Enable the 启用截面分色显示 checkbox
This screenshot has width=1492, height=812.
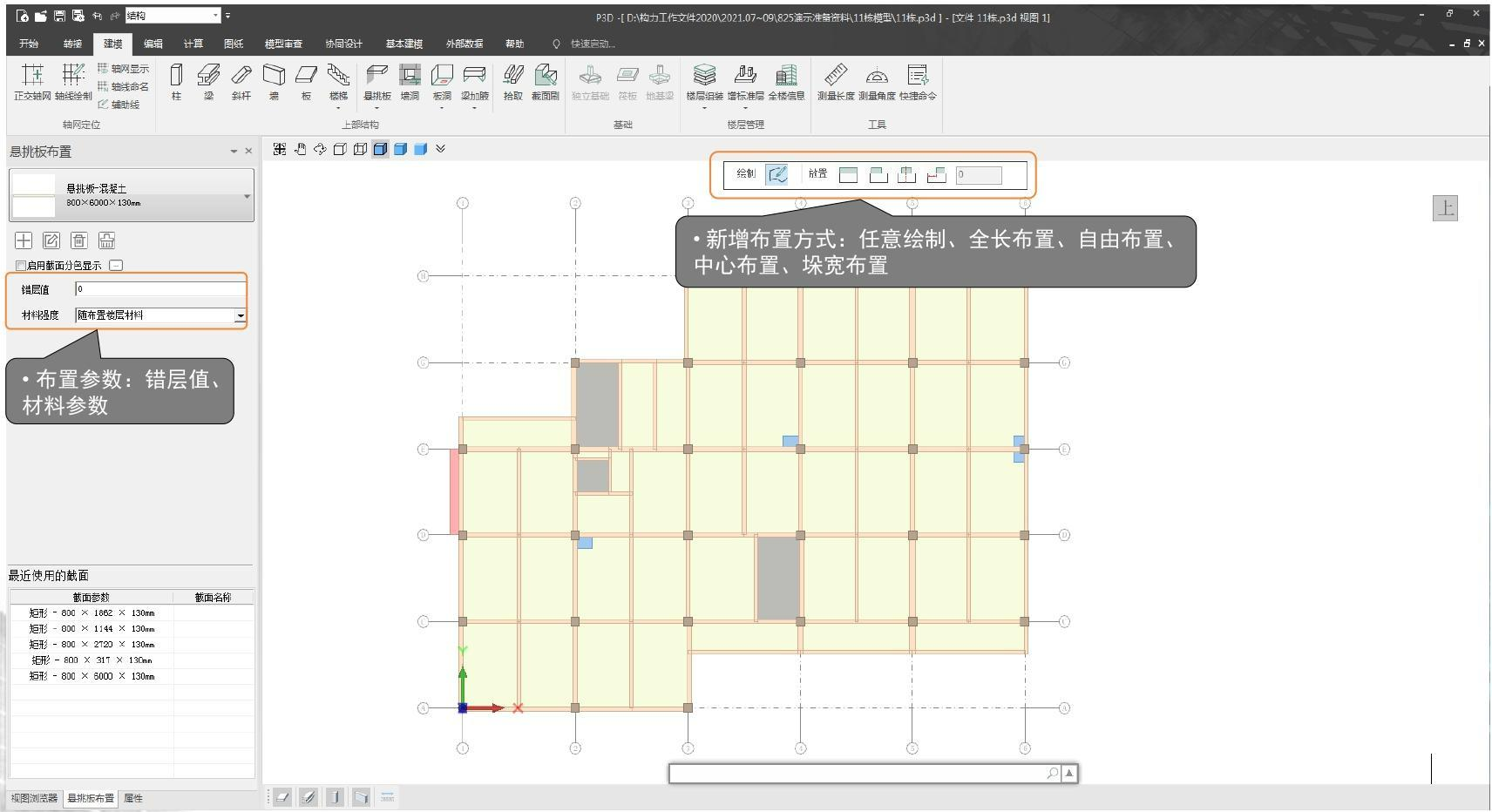pyautogui.click(x=21, y=266)
